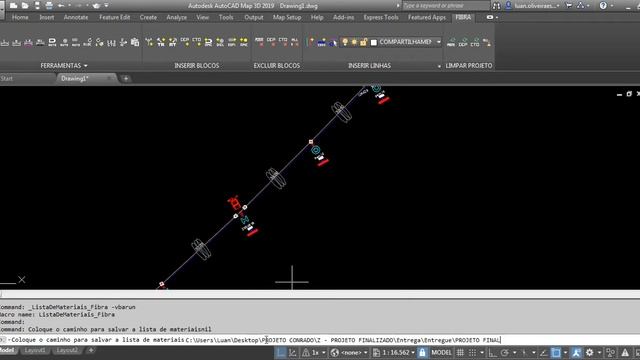Toggle the MODEL space status button
640x360 pixels.
click(x=441, y=352)
